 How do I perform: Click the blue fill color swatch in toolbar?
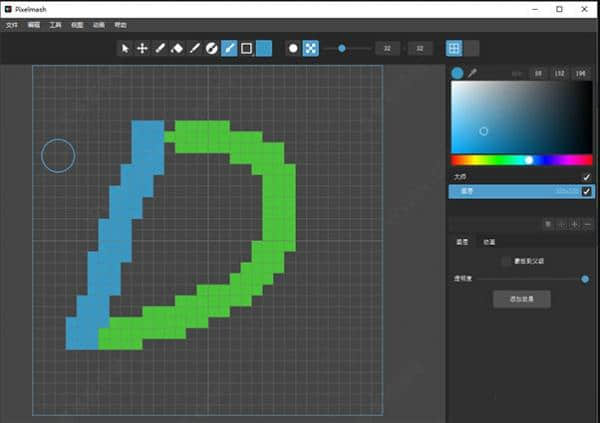(264, 48)
